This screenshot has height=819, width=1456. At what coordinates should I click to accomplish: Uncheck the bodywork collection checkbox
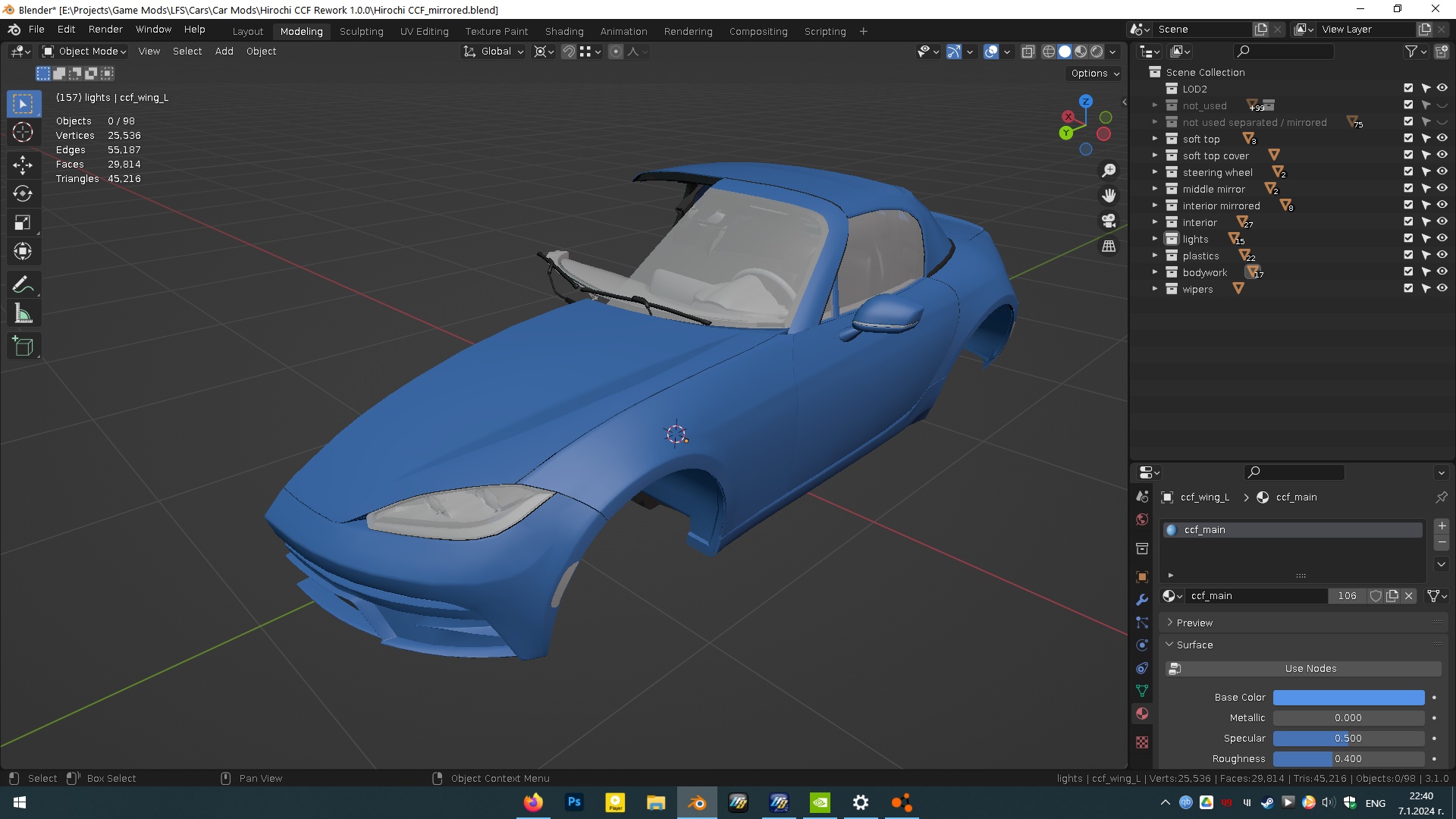pyautogui.click(x=1408, y=272)
